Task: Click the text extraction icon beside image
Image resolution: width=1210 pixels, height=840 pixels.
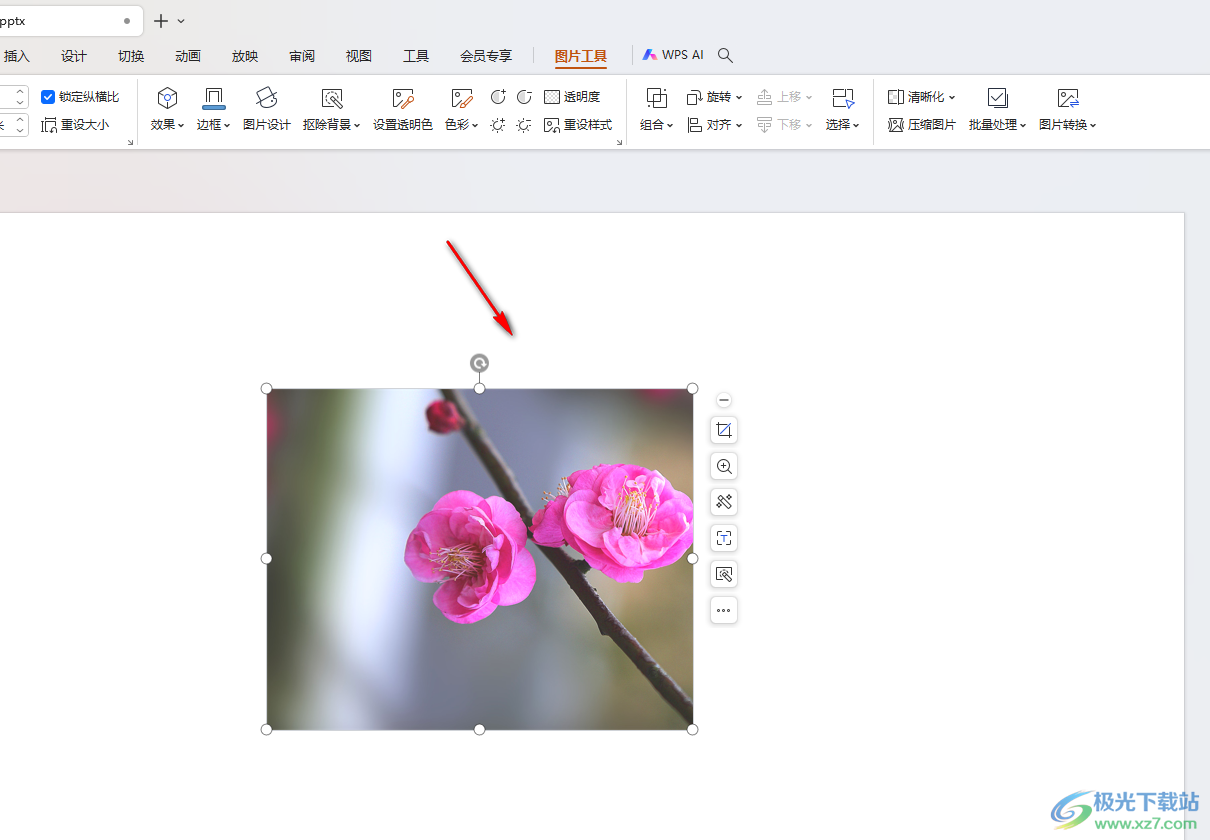Action: 724,538
